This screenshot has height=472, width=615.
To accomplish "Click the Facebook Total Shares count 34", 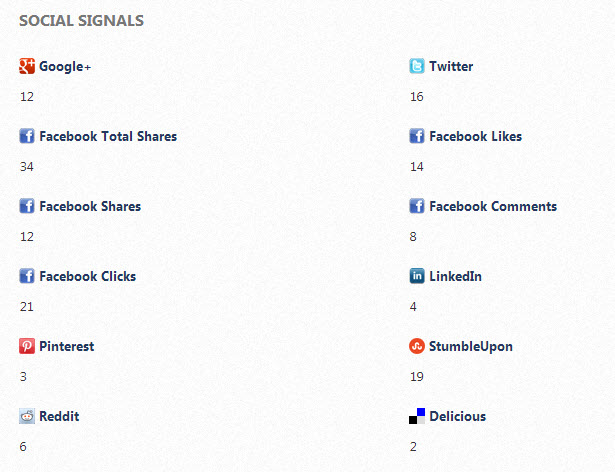I will pyautogui.click(x=27, y=166).
